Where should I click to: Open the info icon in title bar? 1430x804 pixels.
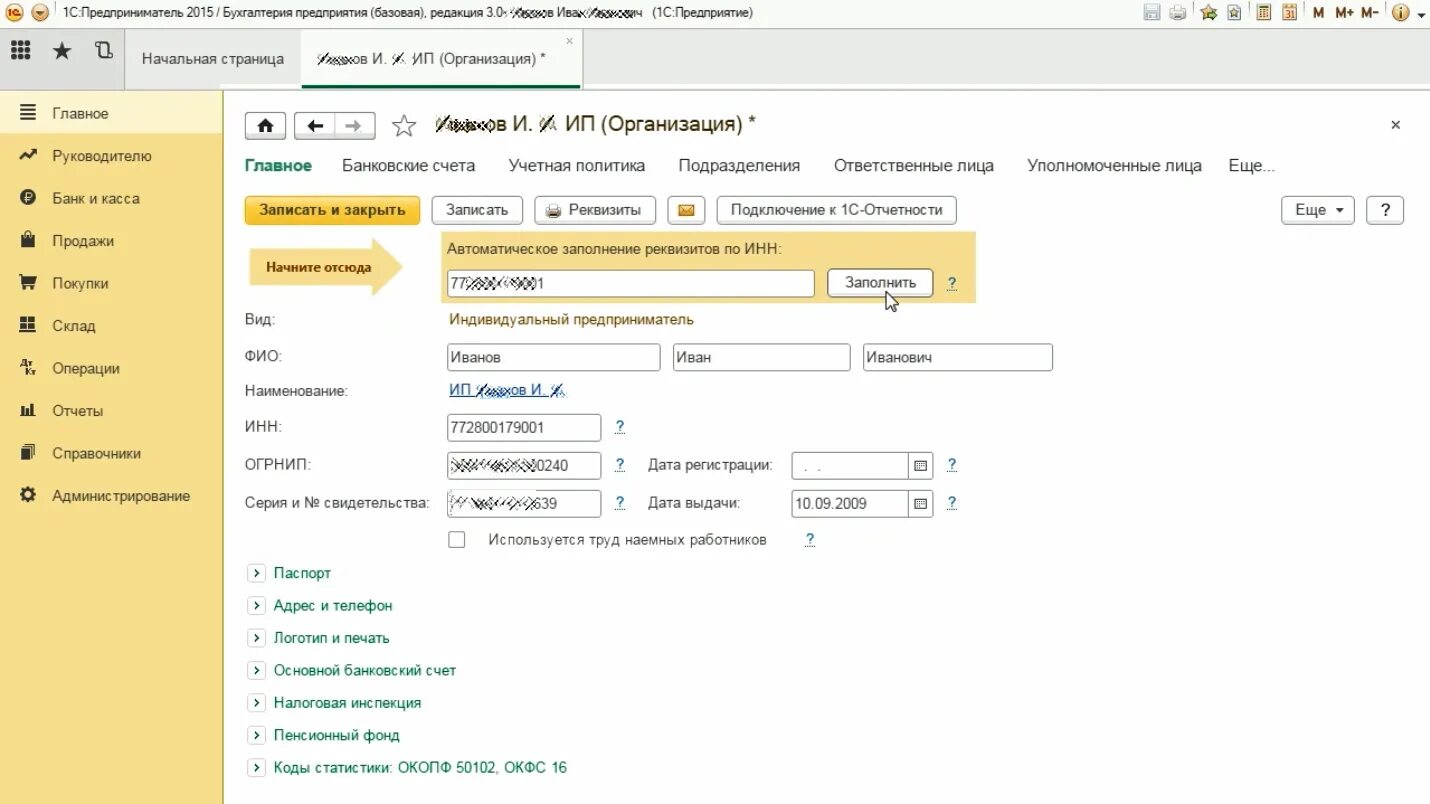(1400, 13)
